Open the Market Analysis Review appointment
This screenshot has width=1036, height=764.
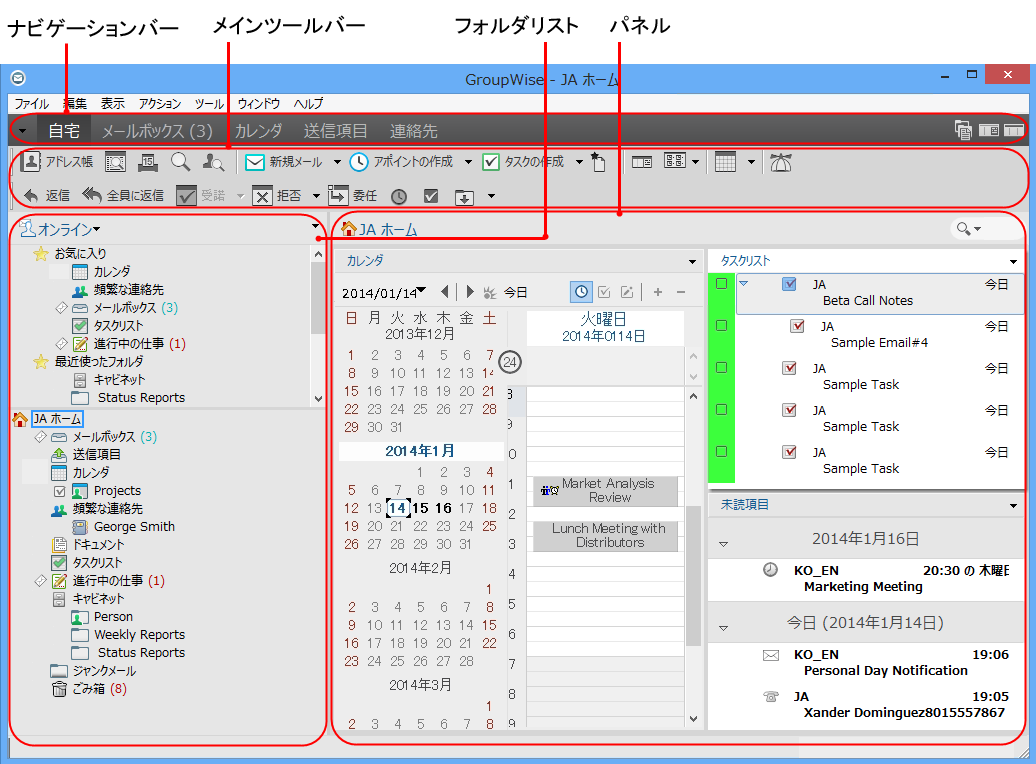click(606, 491)
